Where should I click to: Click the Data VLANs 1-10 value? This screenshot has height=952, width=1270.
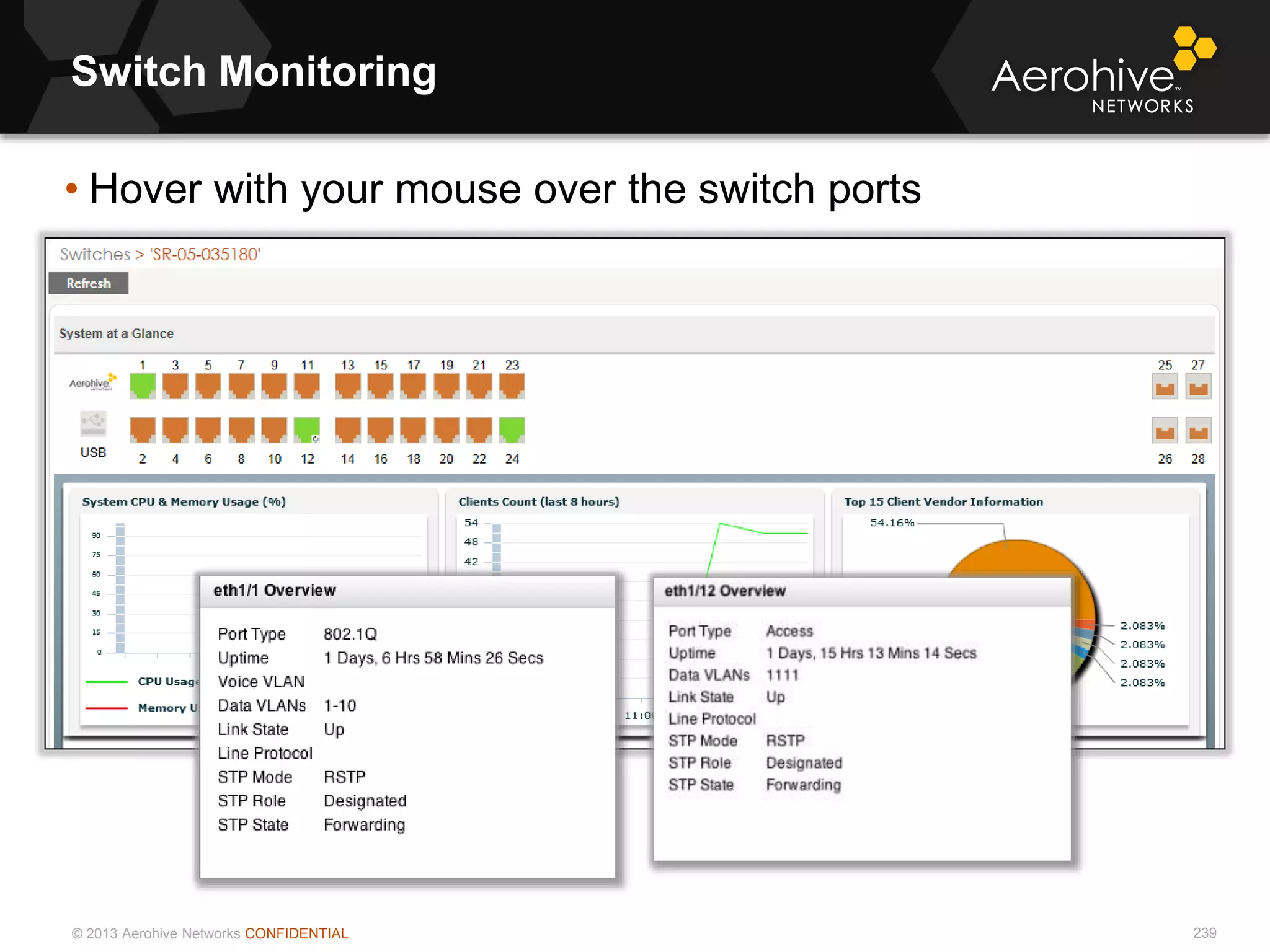click(x=340, y=705)
